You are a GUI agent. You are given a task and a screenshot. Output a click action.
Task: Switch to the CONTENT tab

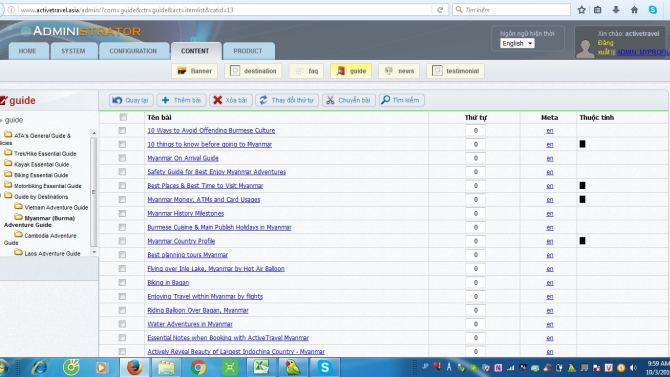tap(195, 51)
